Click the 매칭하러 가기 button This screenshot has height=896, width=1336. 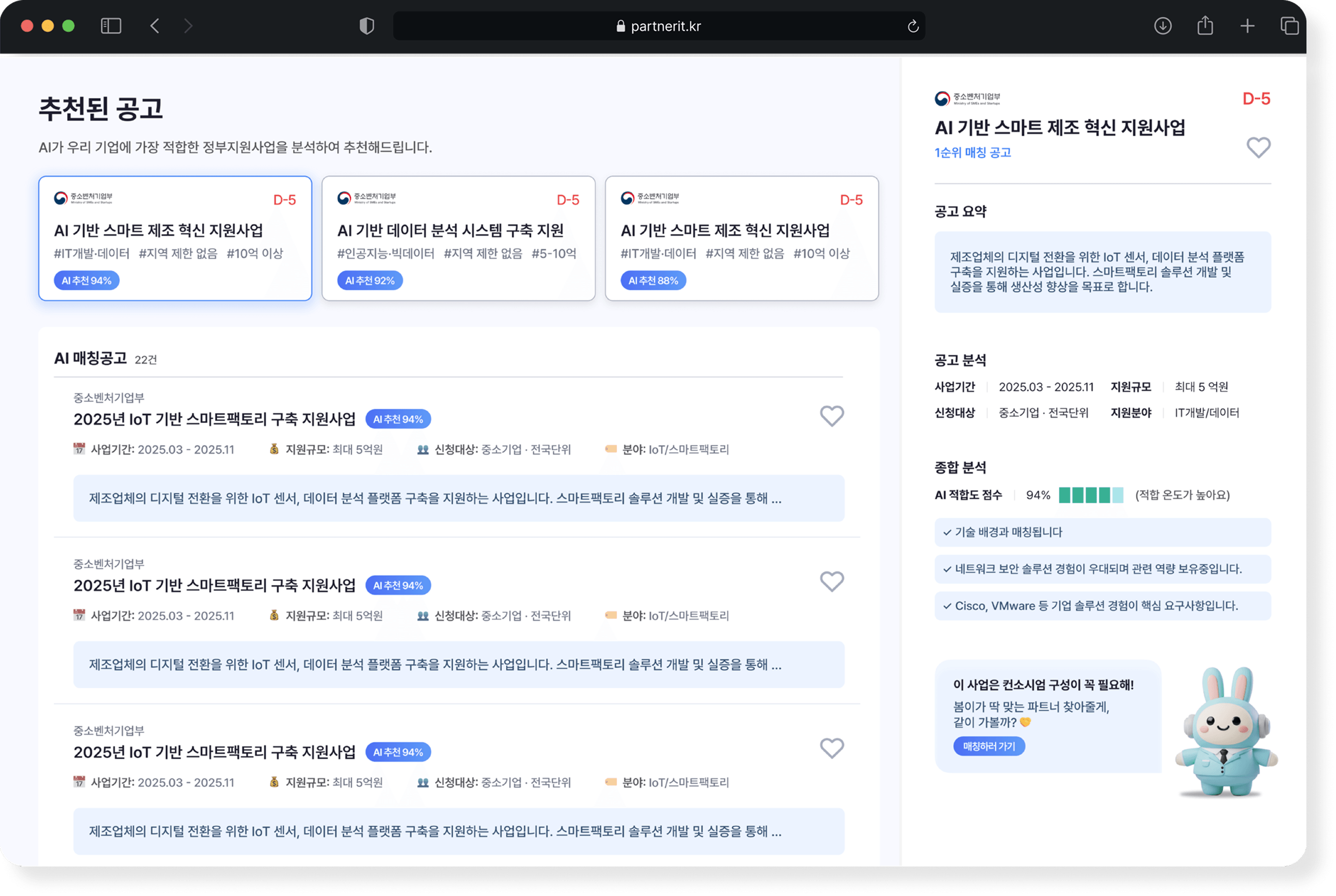[x=989, y=746]
